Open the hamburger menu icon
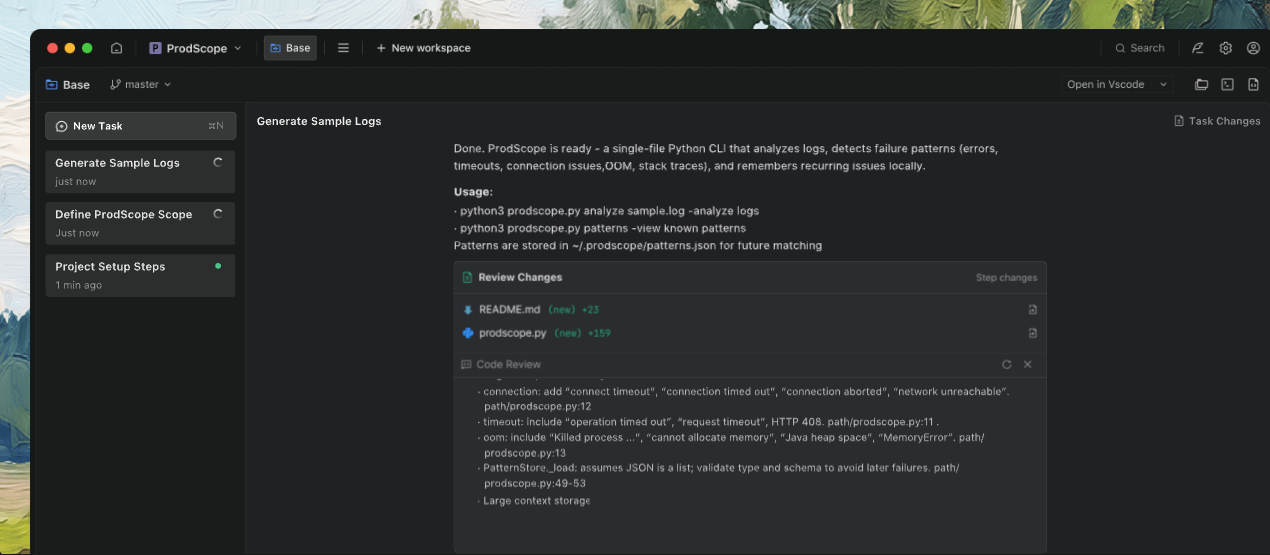 pos(343,48)
